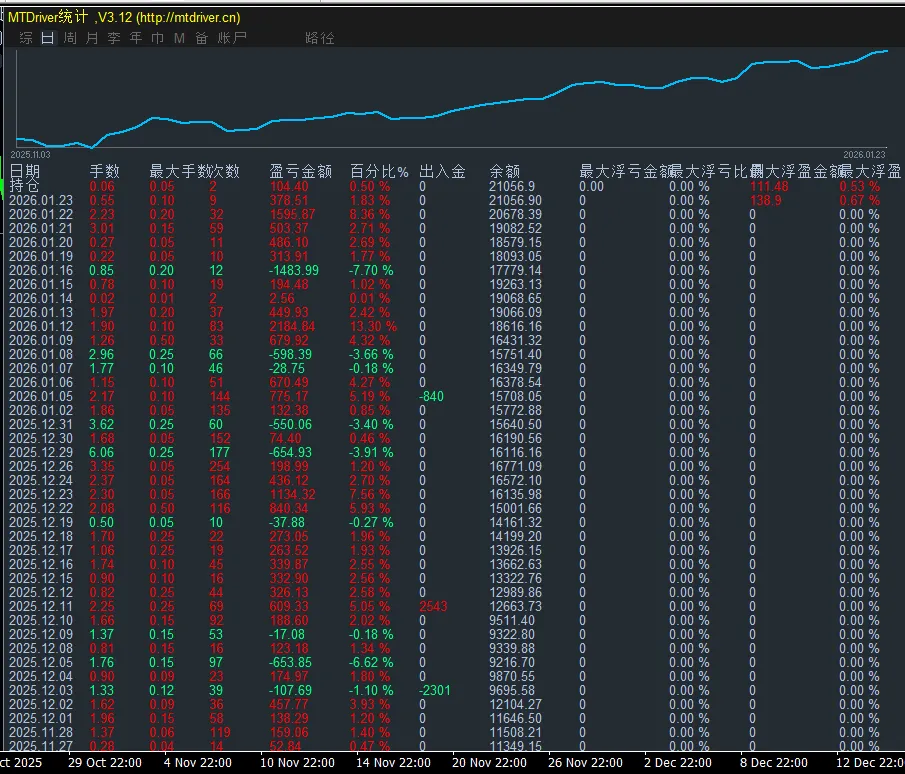Click the 2026.01.23 chart end date label
Viewport: 905px width, 774px height.
pyautogui.click(x=864, y=155)
